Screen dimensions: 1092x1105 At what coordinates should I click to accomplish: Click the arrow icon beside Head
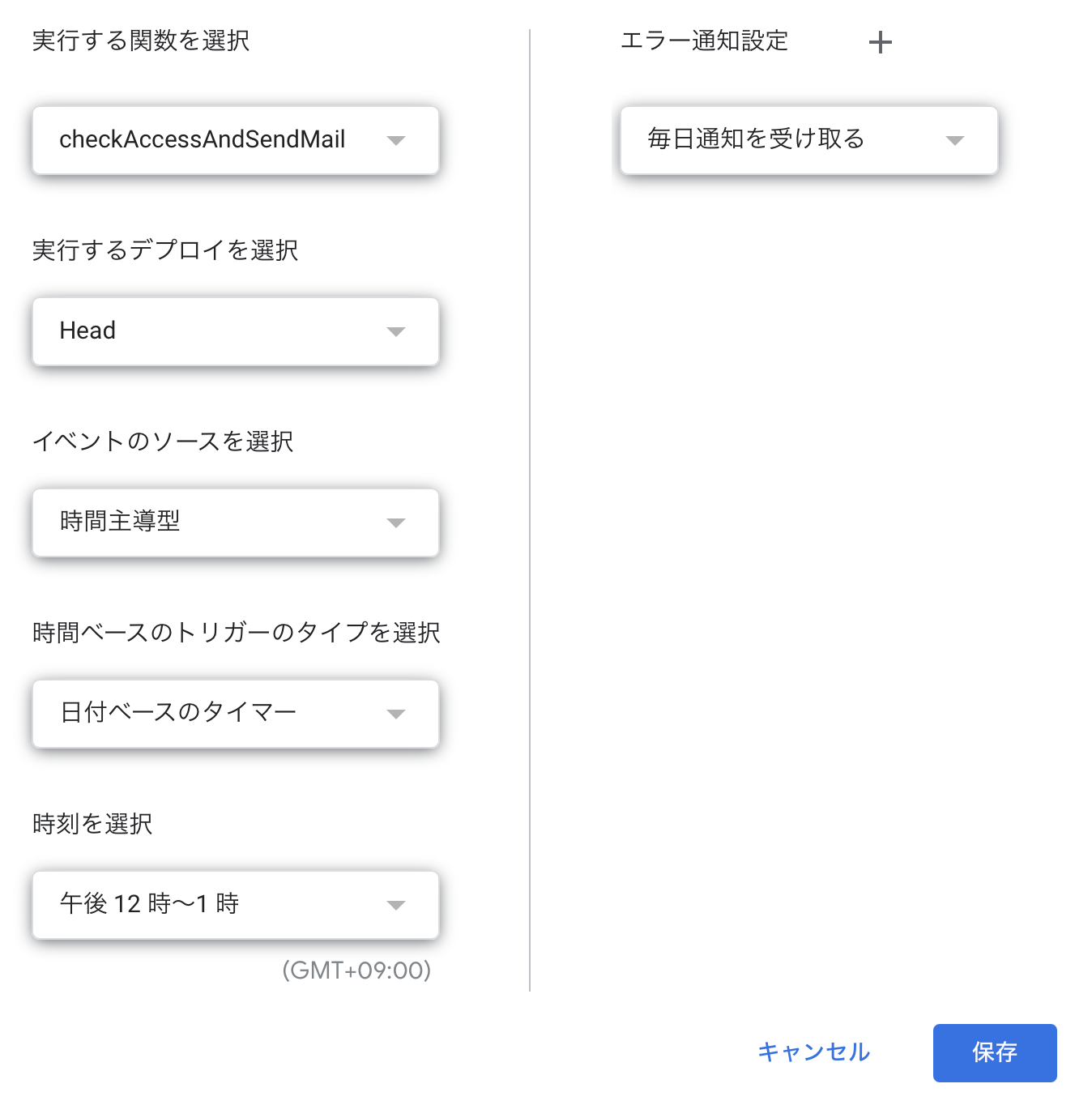395,332
